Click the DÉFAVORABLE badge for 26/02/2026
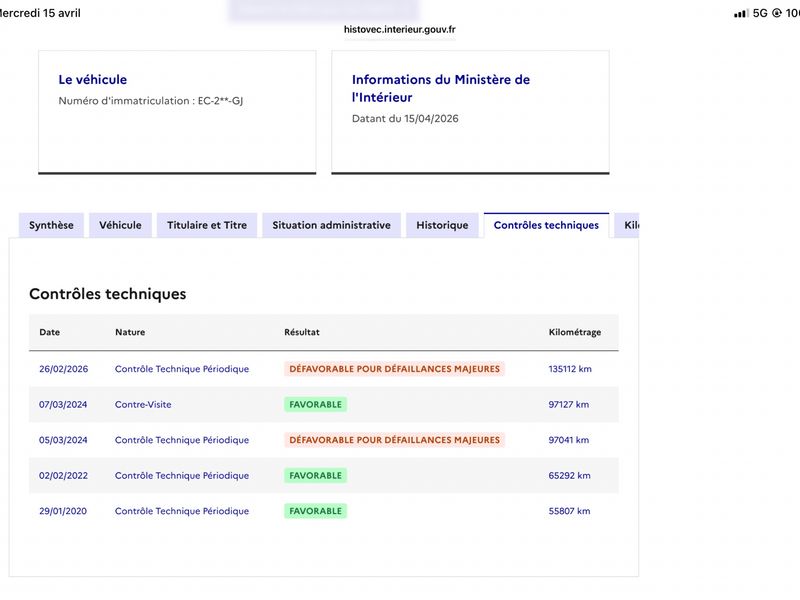Image resolution: width=800 pixels, height=600 pixels. click(394, 369)
